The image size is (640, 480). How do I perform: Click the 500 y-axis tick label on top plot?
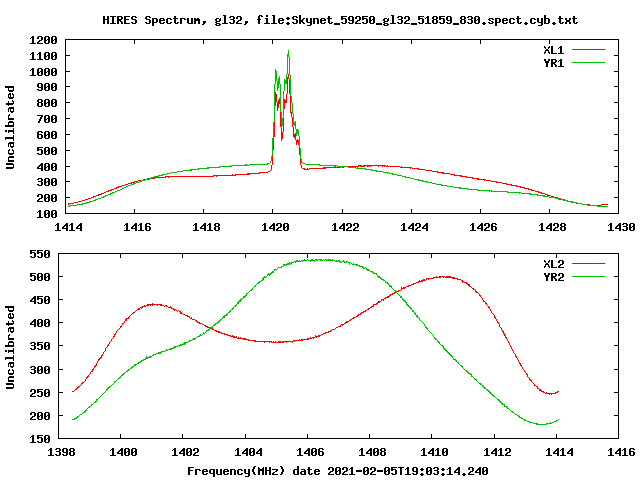click(47, 151)
